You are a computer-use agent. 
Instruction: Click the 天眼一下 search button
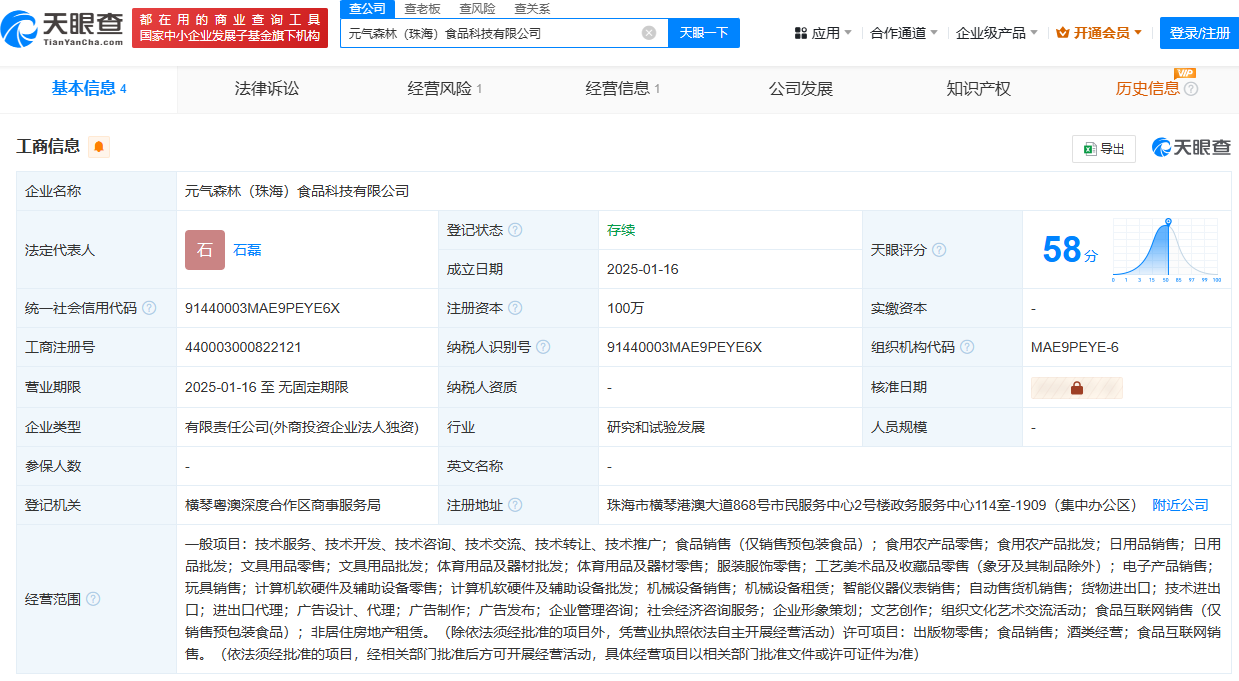coord(704,33)
